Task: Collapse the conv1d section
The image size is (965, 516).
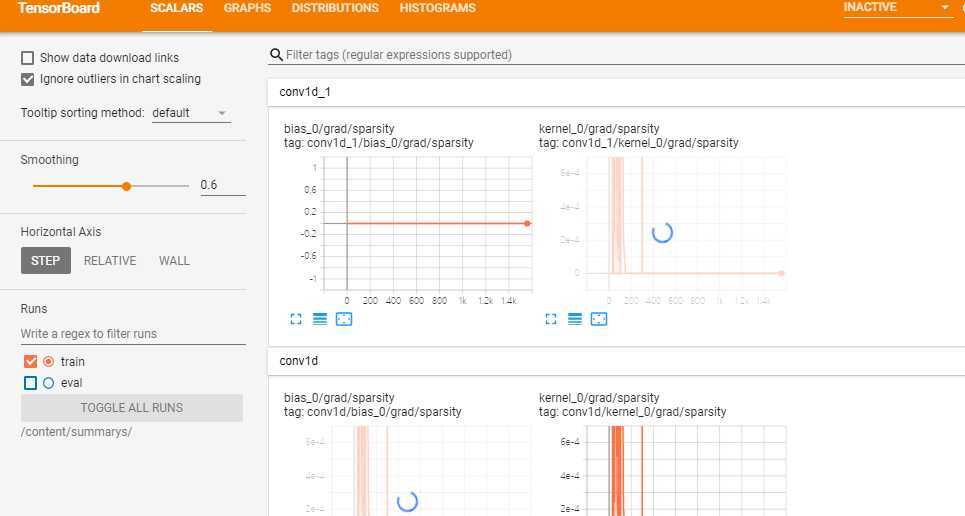Action: point(616,361)
